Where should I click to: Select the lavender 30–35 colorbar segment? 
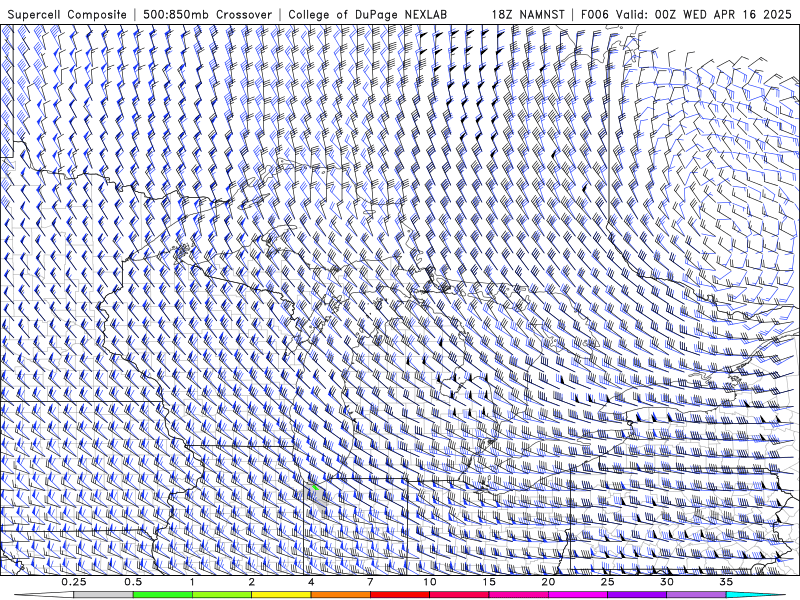click(x=696, y=595)
